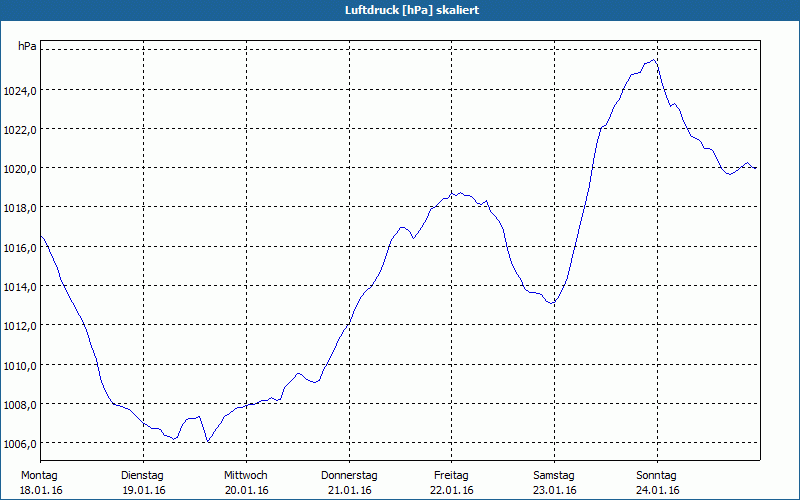
Task: Click the date 22.01.16
Action: pos(452,490)
